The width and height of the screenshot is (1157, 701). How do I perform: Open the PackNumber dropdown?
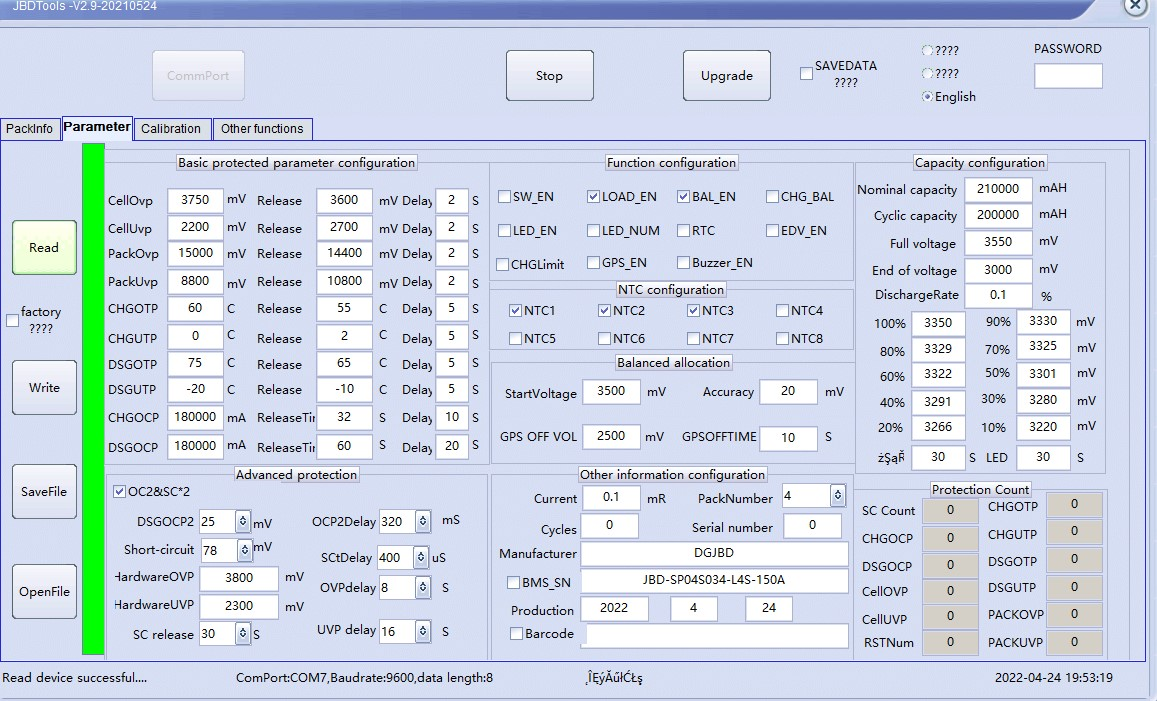click(x=837, y=496)
